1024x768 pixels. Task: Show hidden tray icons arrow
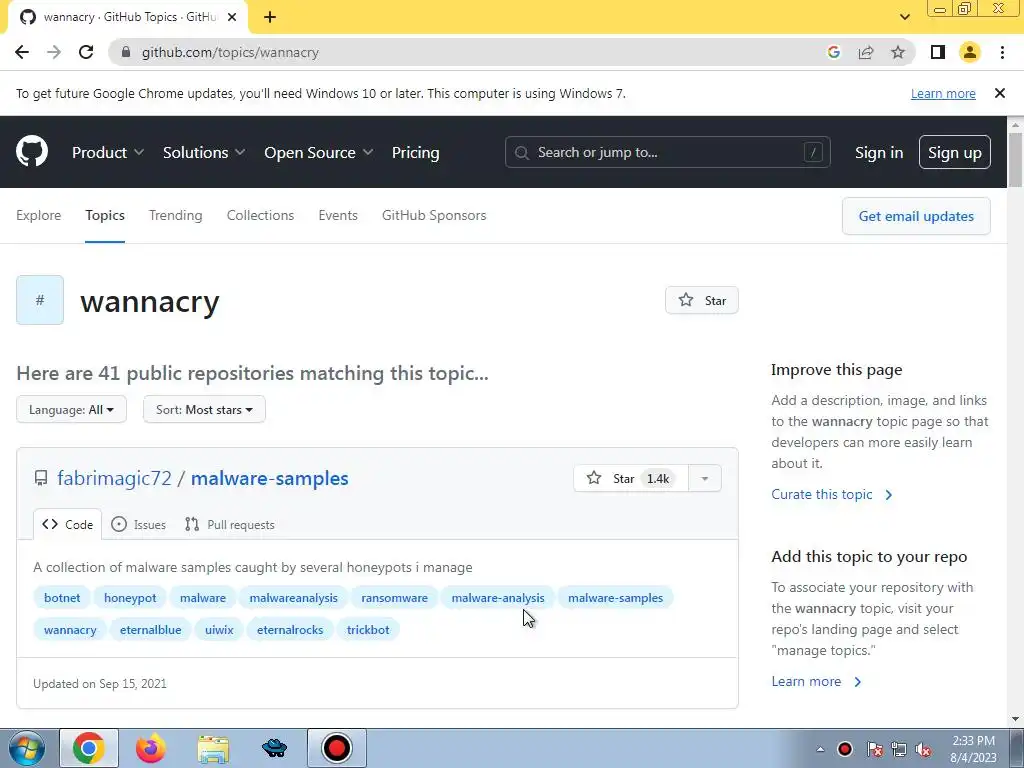coord(820,749)
